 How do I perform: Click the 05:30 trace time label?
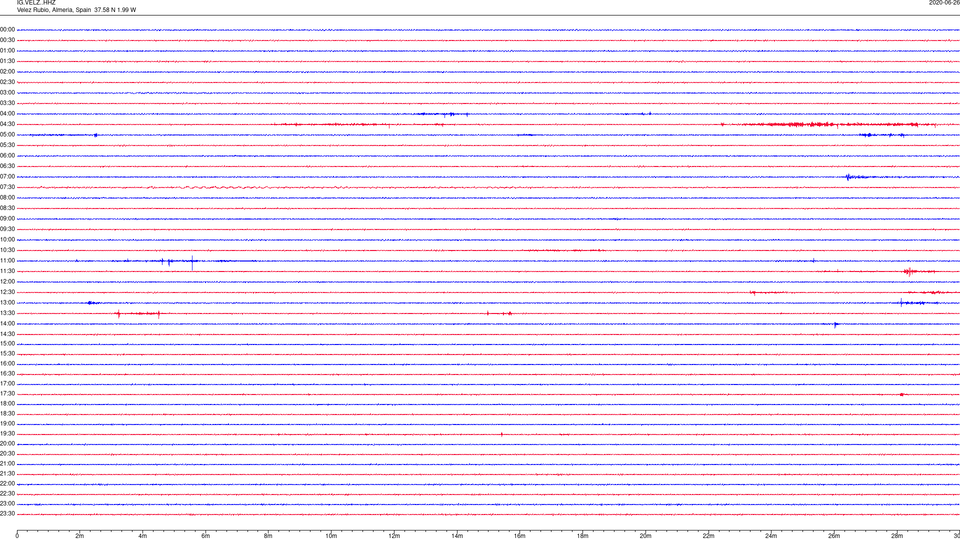(7, 145)
